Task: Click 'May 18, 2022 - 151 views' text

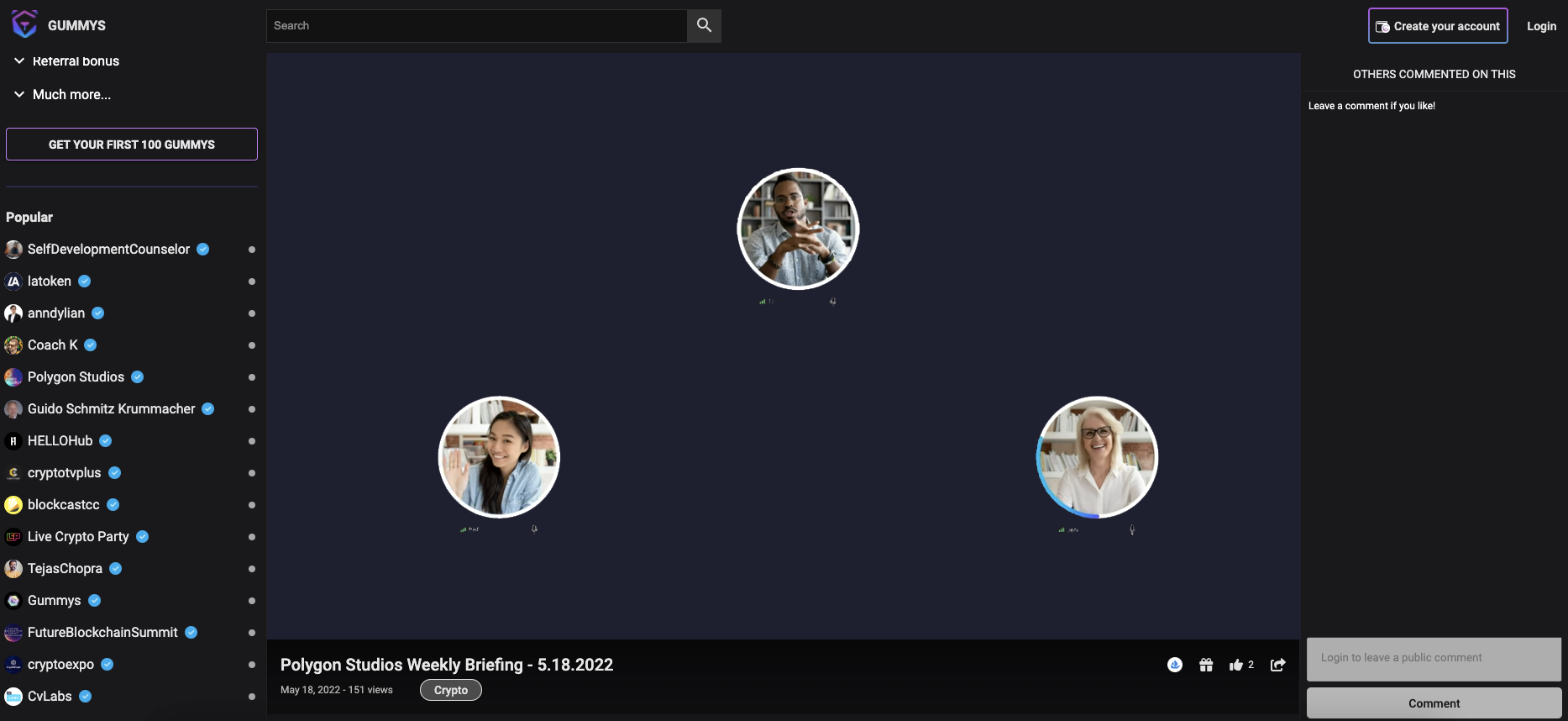Action: pos(337,690)
